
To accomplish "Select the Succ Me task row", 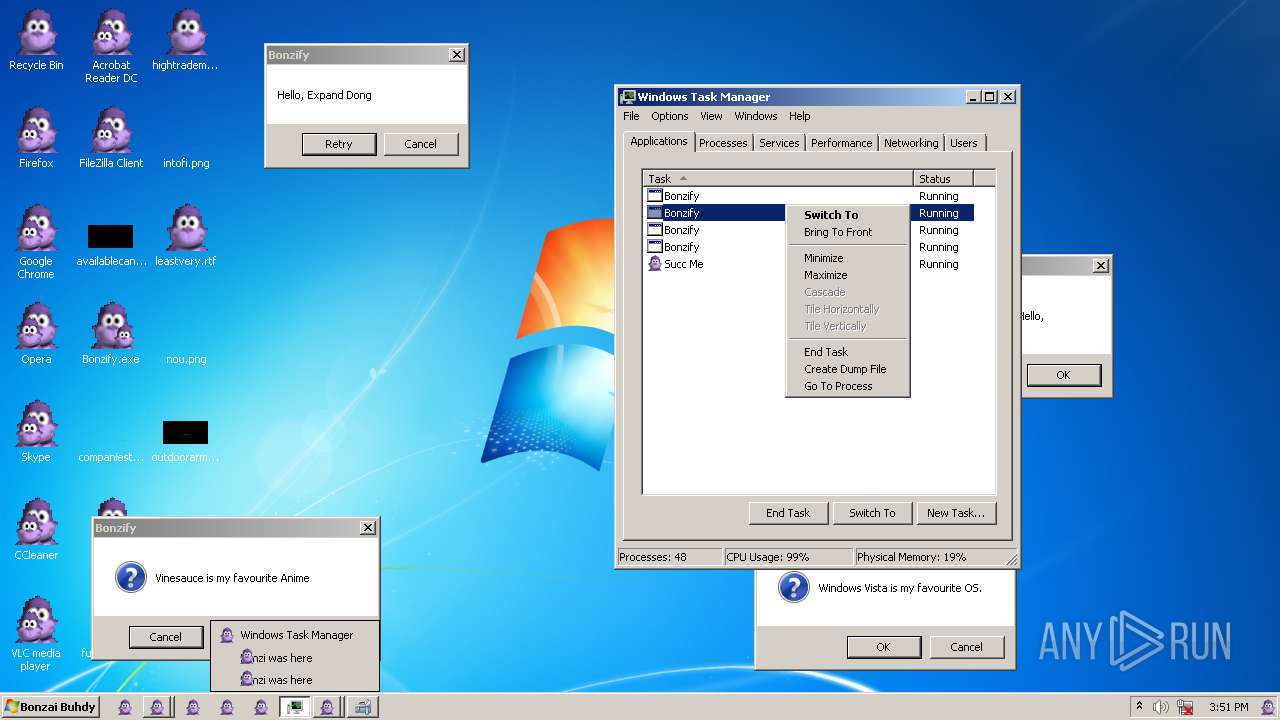I will point(808,264).
